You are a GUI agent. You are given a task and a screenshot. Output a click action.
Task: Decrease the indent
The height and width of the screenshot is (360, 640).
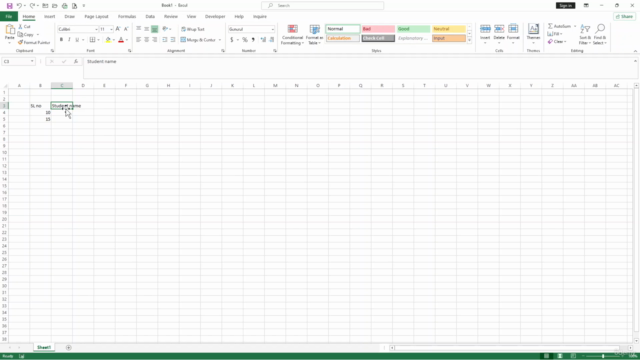pos(164,40)
